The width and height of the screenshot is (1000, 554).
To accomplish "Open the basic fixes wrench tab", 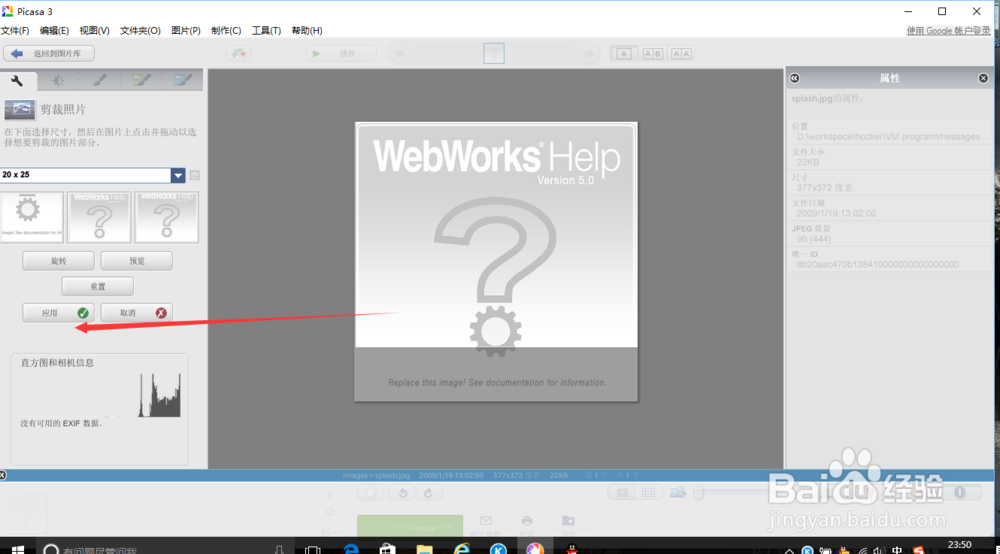I will (x=18, y=80).
